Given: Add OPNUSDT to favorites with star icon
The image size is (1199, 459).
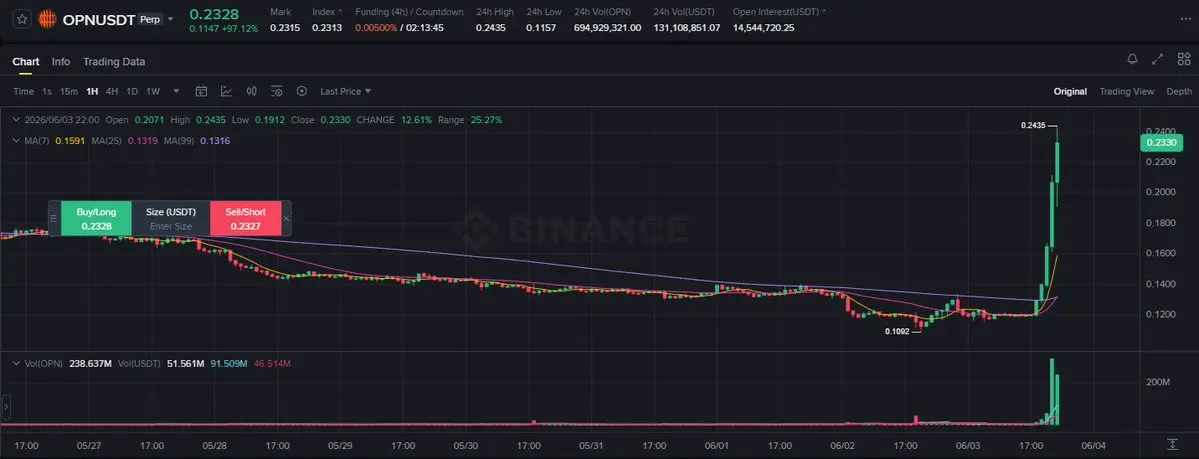Looking at the screenshot, I should 22,19.
